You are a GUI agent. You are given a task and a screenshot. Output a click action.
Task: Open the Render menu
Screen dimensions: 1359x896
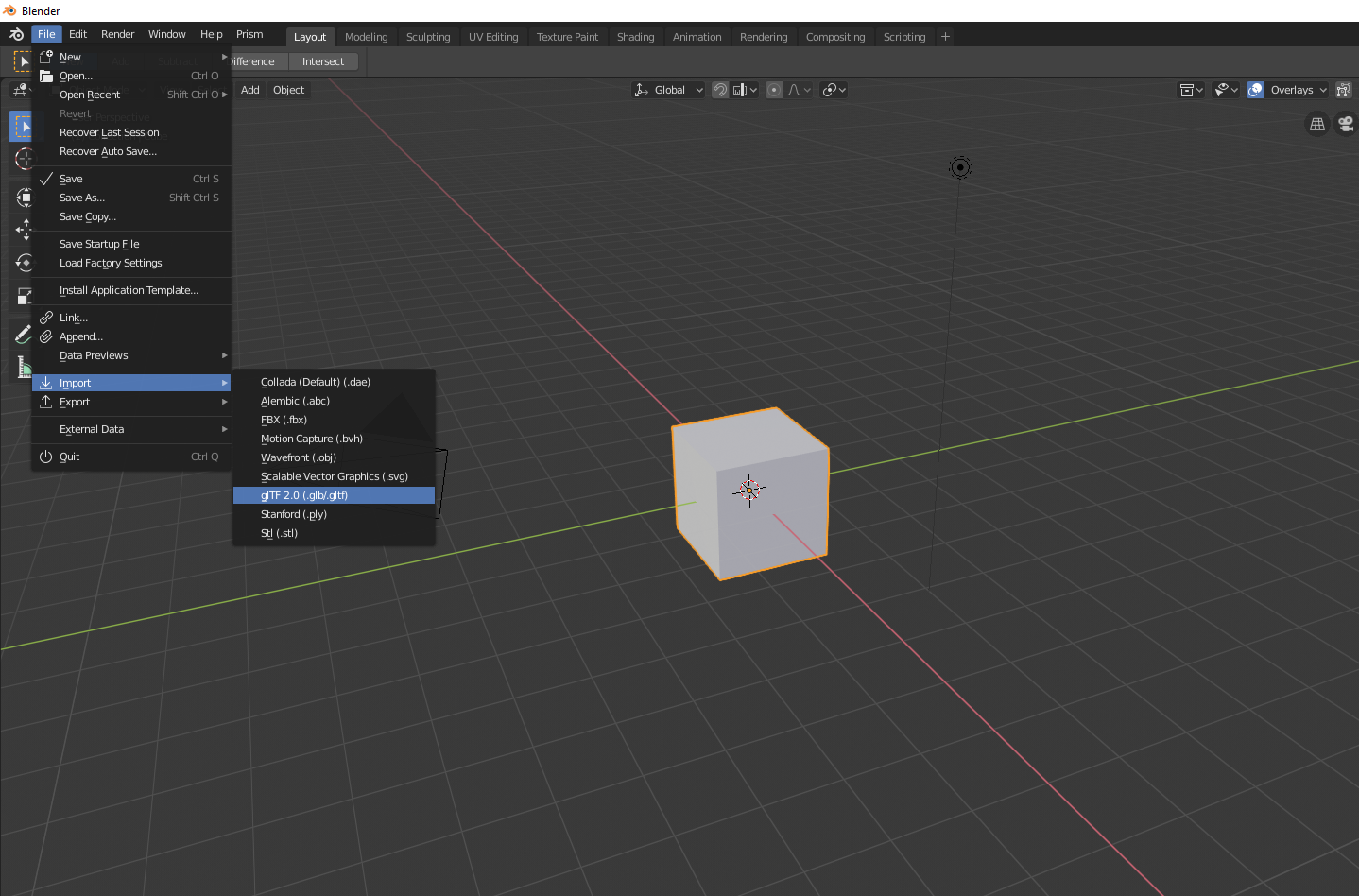117,34
